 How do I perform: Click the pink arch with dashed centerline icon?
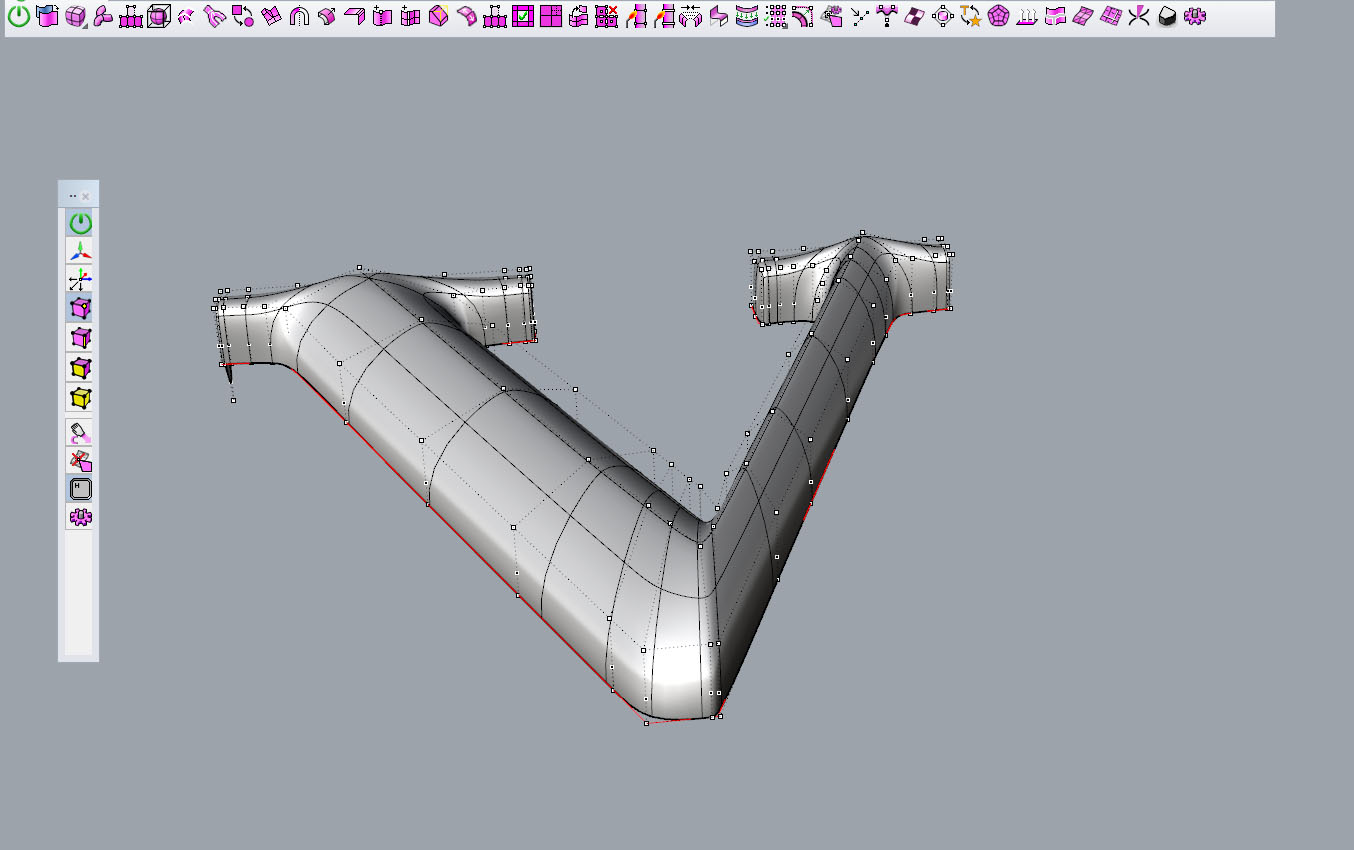pos(299,16)
